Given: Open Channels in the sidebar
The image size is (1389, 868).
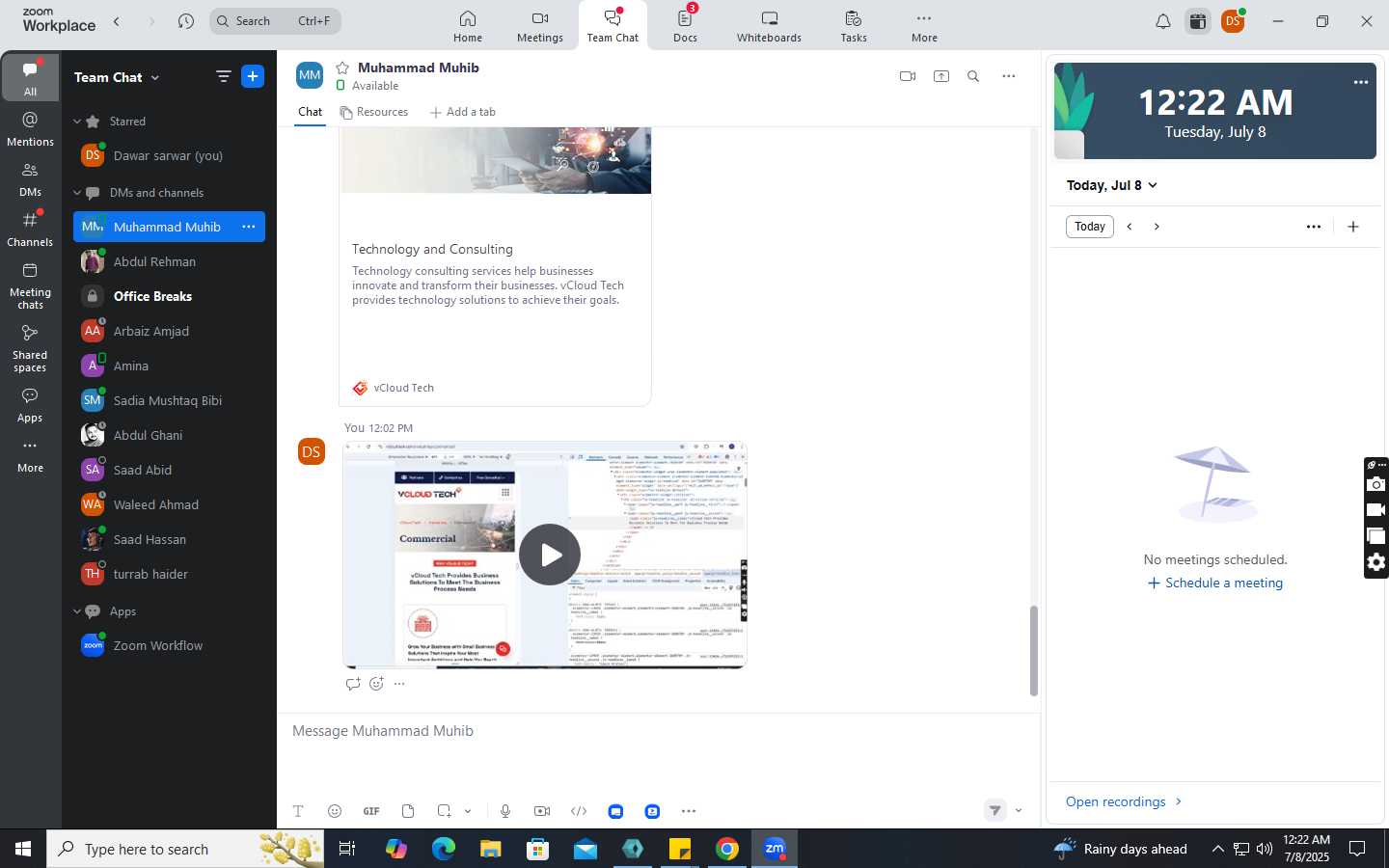Looking at the screenshot, I should pyautogui.click(x=30, y=230).
